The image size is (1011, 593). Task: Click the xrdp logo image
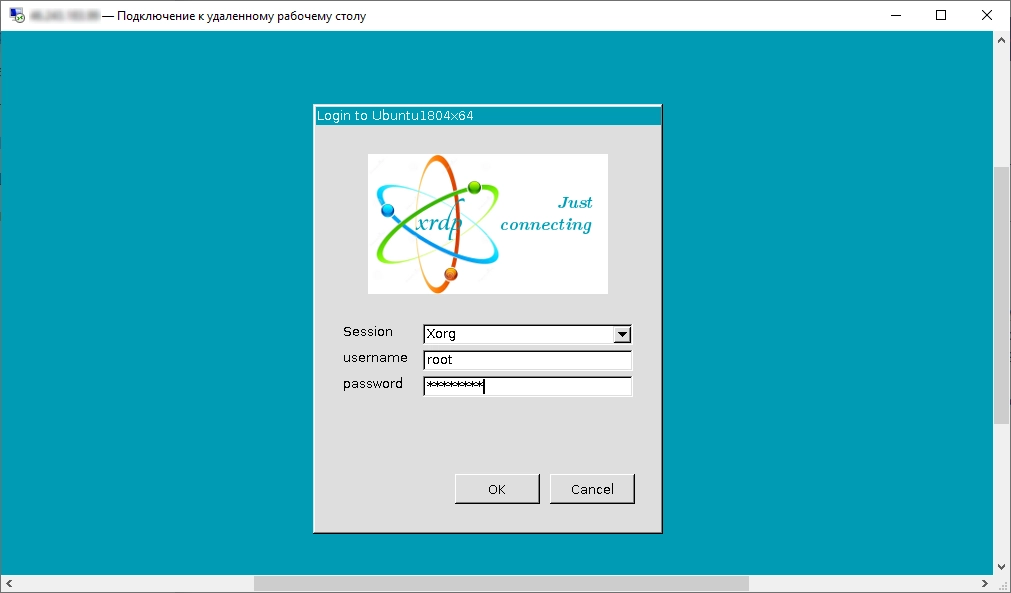click(487, 224)
